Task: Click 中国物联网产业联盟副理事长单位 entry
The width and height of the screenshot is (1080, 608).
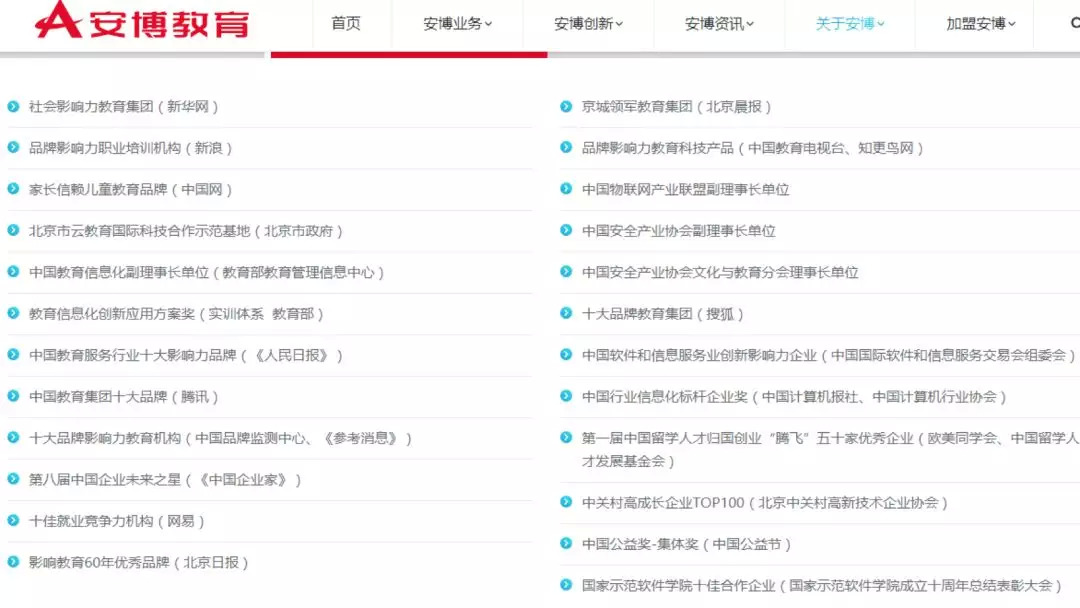Action: pyautogui.click(x=685, y=190)
